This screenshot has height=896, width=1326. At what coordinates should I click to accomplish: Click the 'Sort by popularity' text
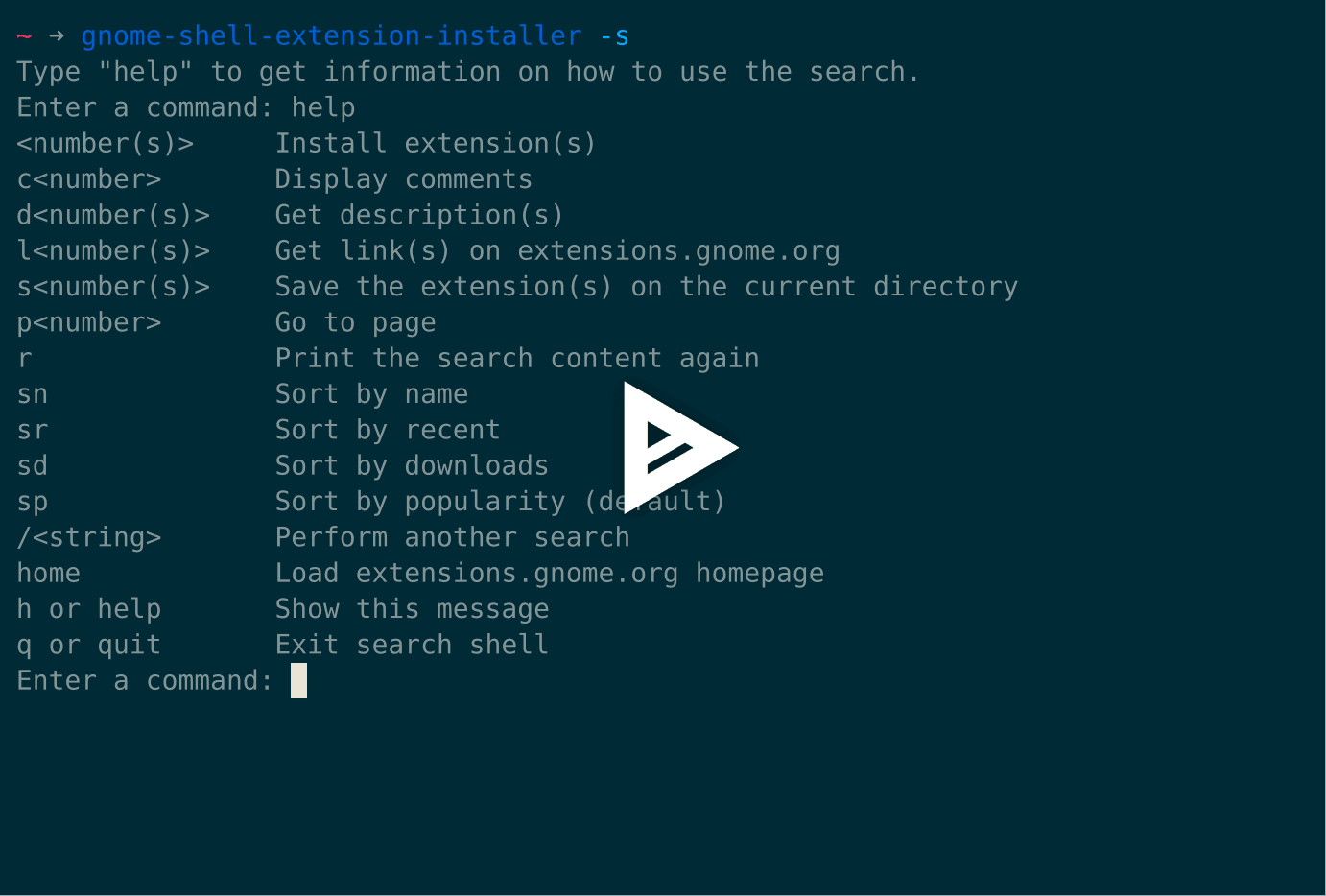click(x=420, y=502)
